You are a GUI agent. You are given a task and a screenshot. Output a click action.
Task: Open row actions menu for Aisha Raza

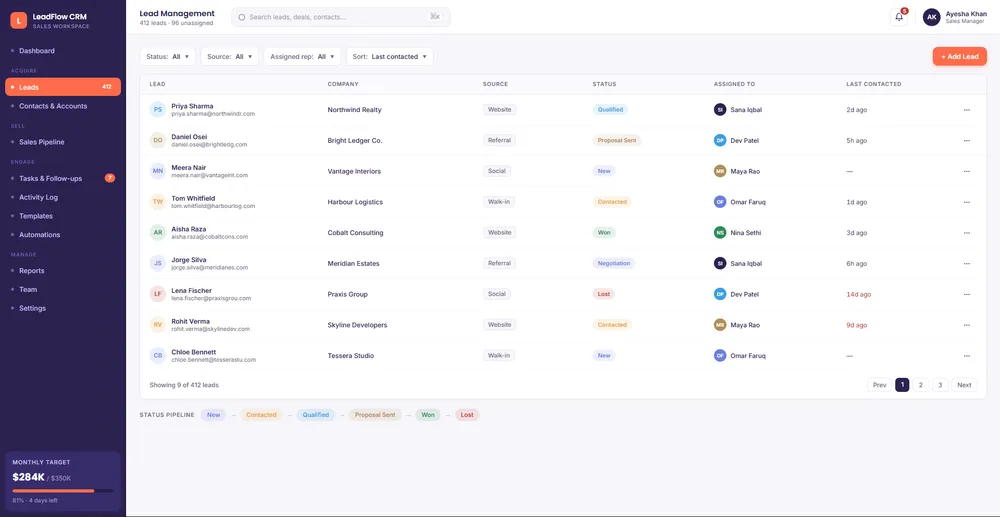(x=966, y=233)
